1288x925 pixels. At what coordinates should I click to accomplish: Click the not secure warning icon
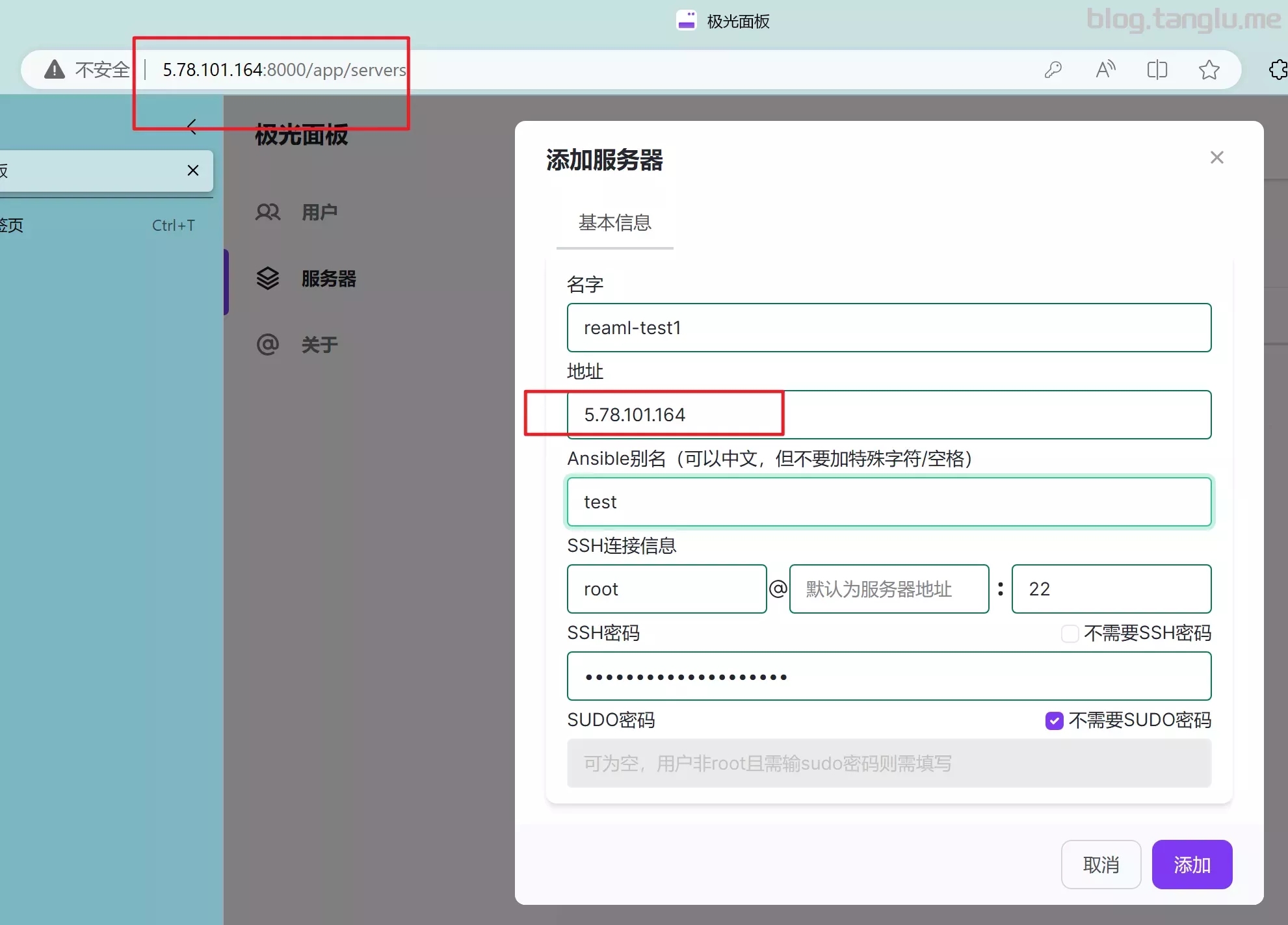[55, 70]
